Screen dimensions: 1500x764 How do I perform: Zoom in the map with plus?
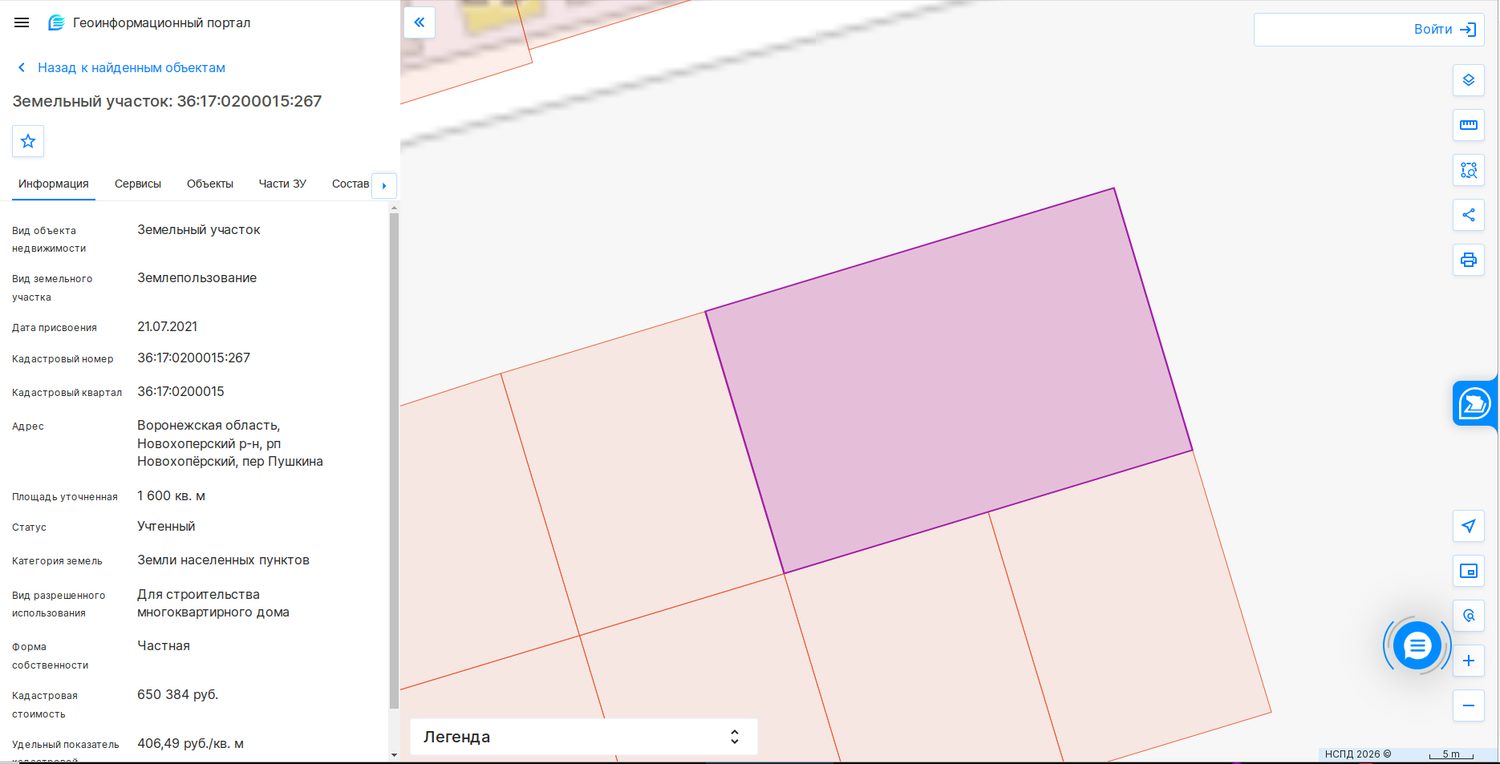(1468, 661)
